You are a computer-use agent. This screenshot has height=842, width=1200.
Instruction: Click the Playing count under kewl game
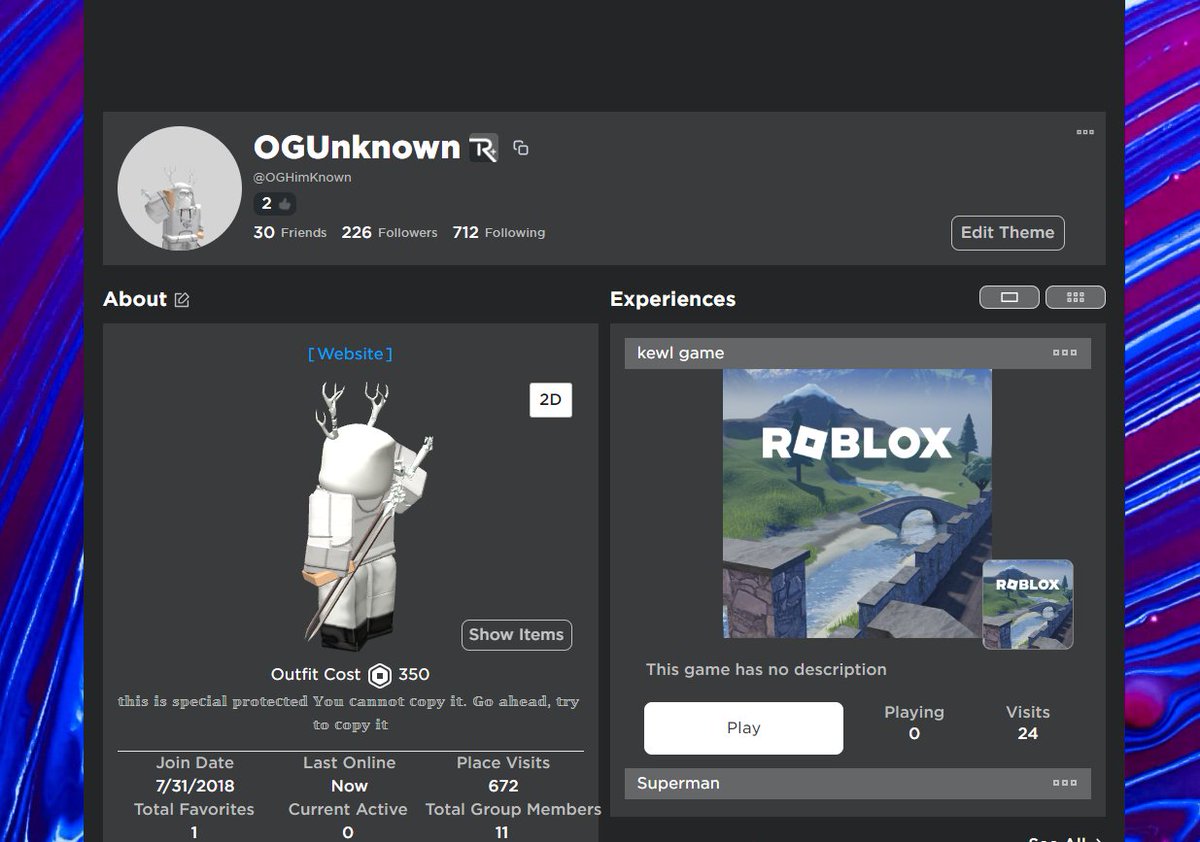click(914, 734)
